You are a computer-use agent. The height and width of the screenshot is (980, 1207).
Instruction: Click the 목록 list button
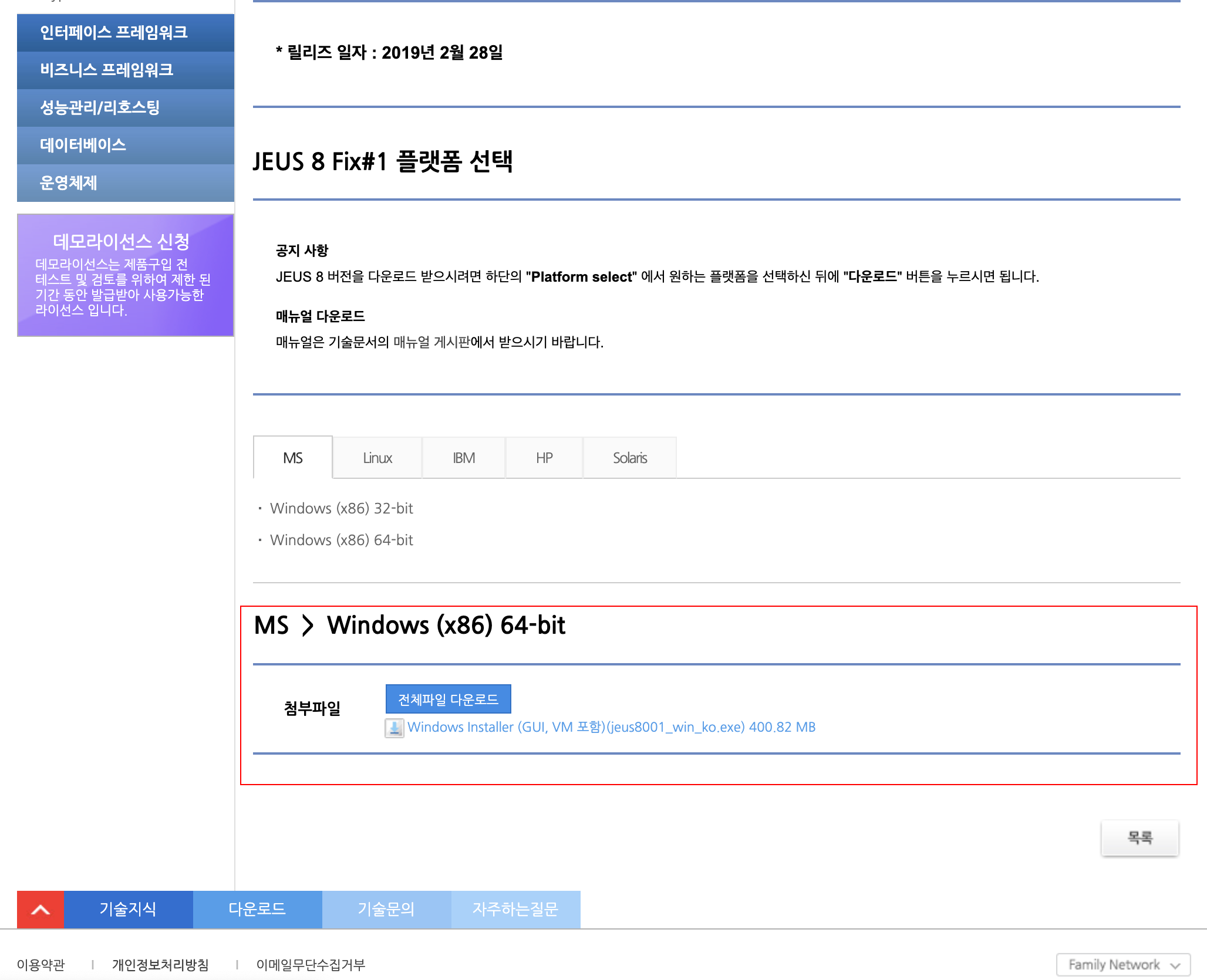pyautogui.click(x=1139, y=837)
